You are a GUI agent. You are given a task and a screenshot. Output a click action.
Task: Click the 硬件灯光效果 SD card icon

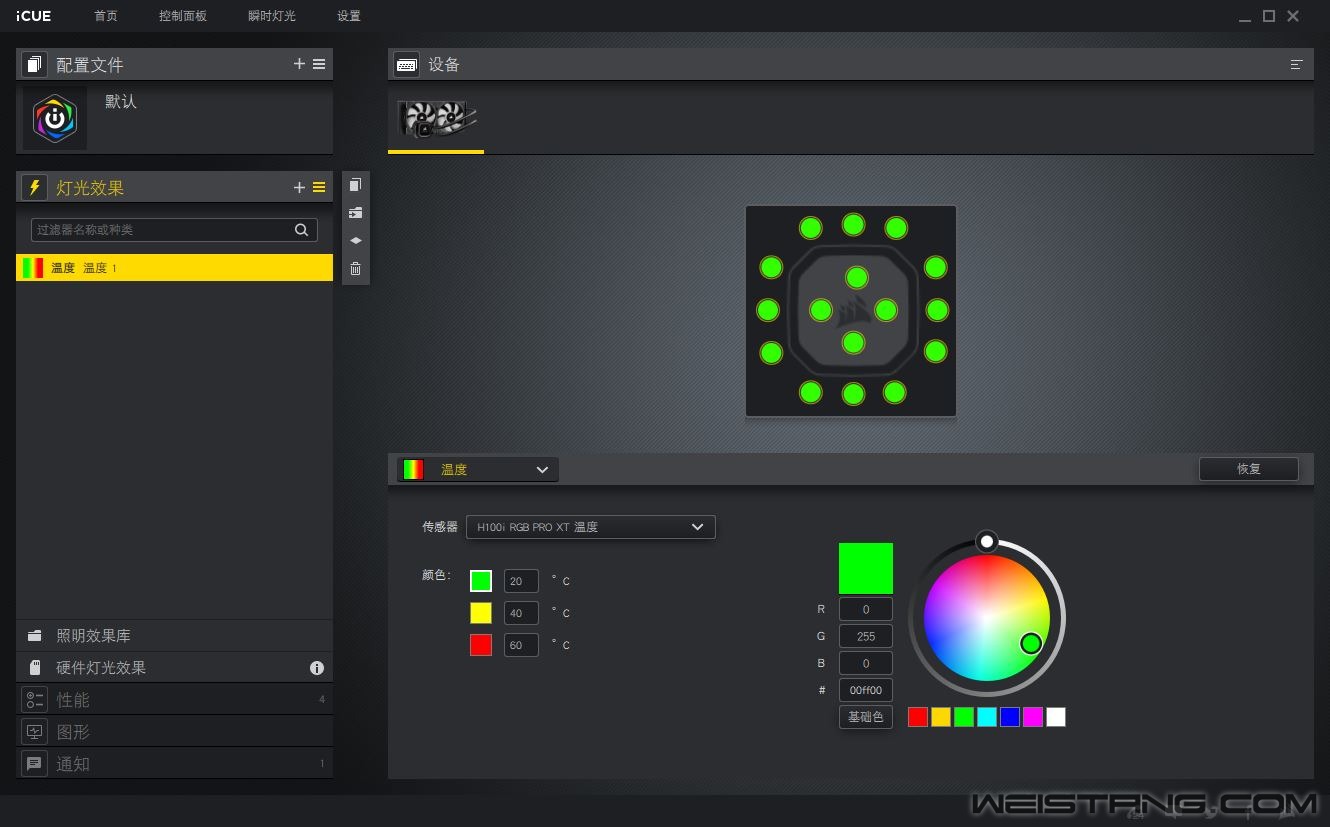coord(35,668)
